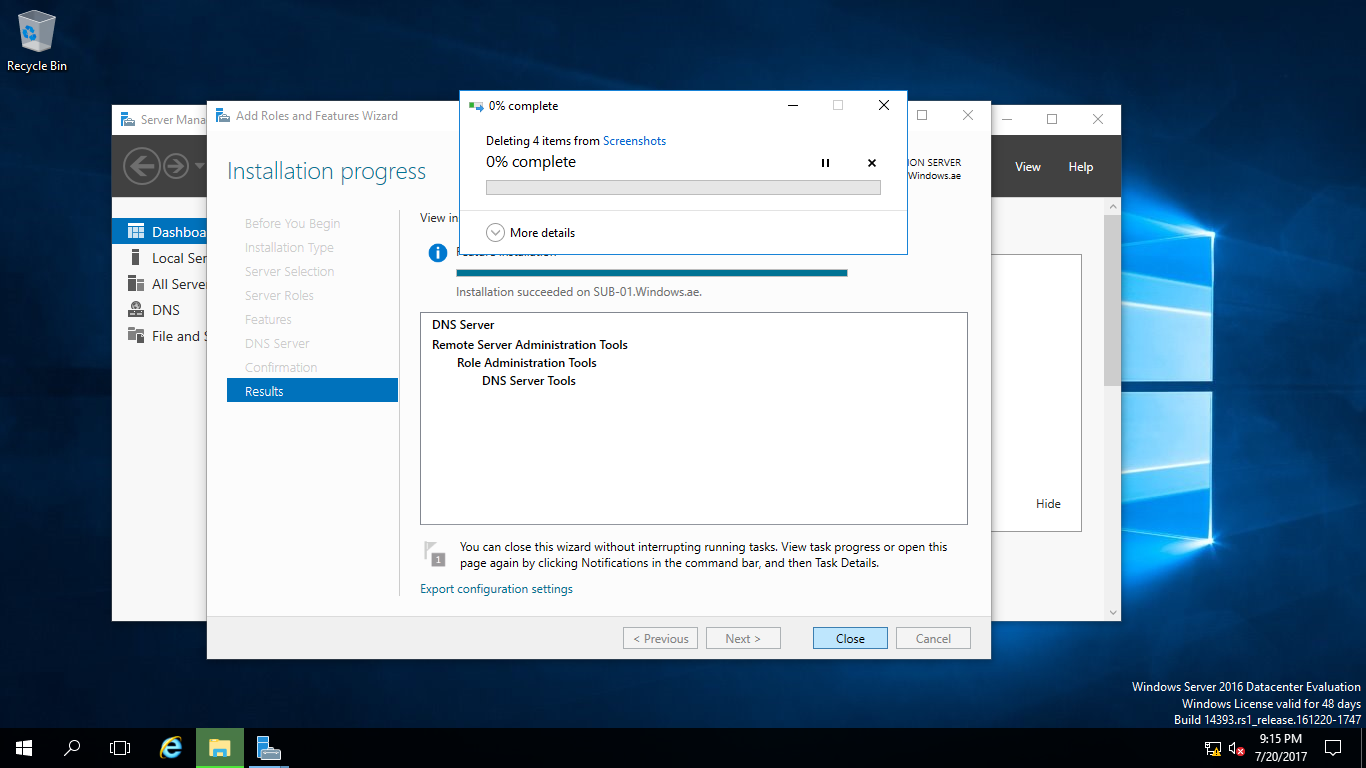Click the Cancel button in wizard
This screenshot has width=1366, height=768.
coord(933,638)
